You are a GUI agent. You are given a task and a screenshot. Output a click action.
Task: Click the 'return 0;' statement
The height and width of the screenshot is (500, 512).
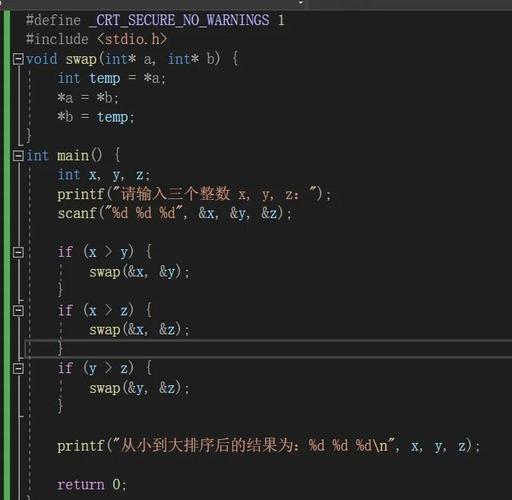click(x=92, y=485)
